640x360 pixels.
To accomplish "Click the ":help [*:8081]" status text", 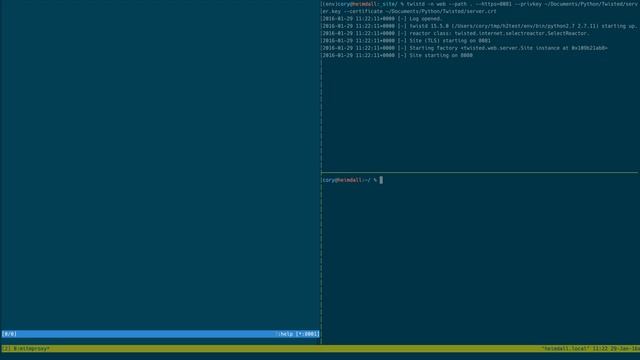I will 298,334.
